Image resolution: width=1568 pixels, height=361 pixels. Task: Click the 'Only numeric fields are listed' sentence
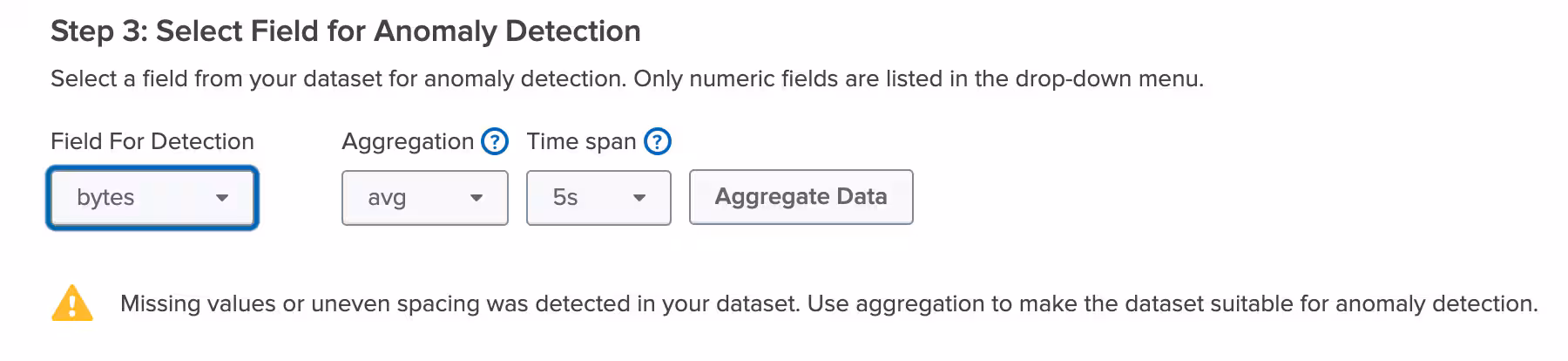tap(918, 78)
